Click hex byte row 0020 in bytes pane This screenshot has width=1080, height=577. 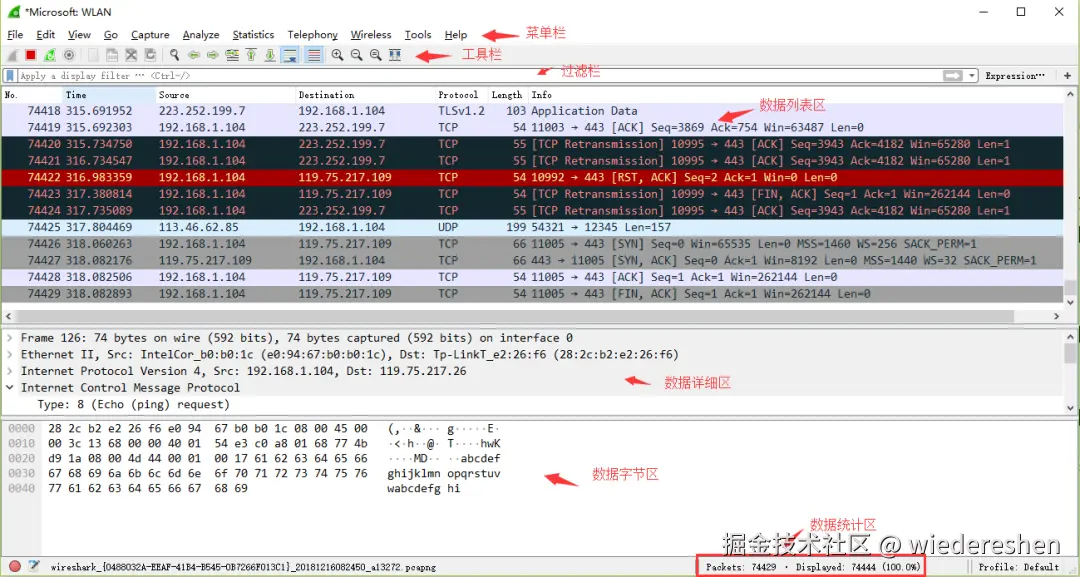(254, 459)
